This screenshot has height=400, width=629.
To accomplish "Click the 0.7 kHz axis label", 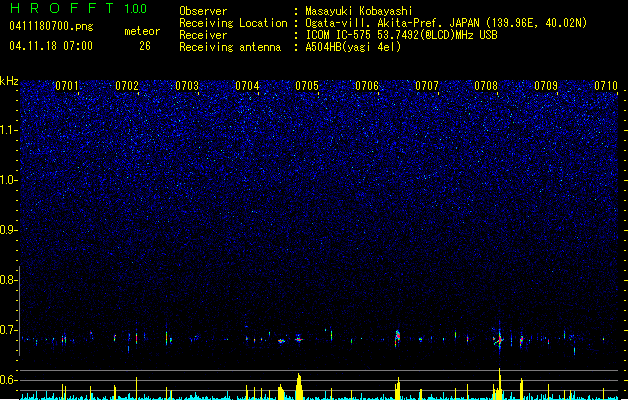I will click(x=9, y=330).
